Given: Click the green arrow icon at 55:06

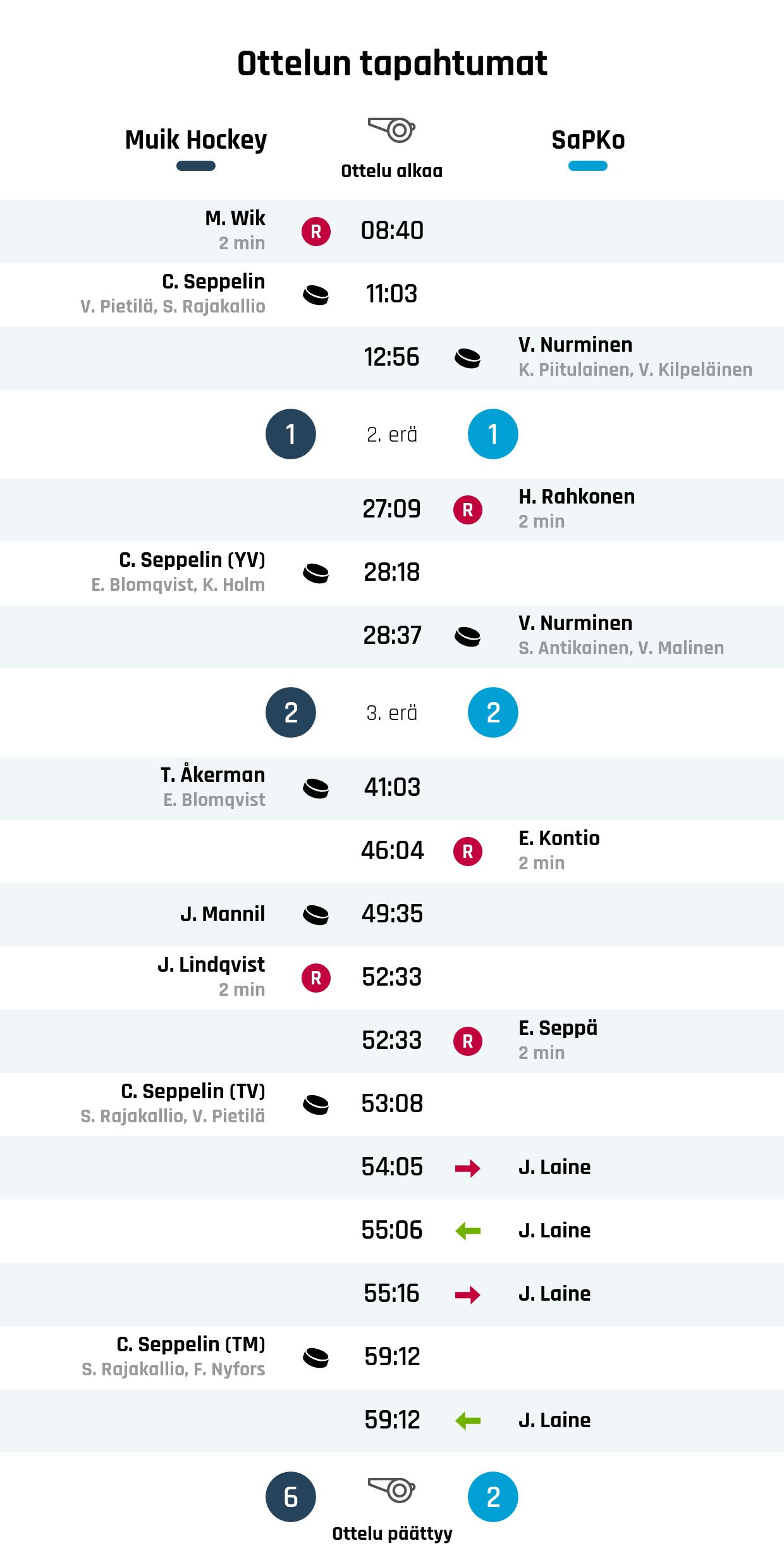Looking at the screenshot, I should point(468,1231).
